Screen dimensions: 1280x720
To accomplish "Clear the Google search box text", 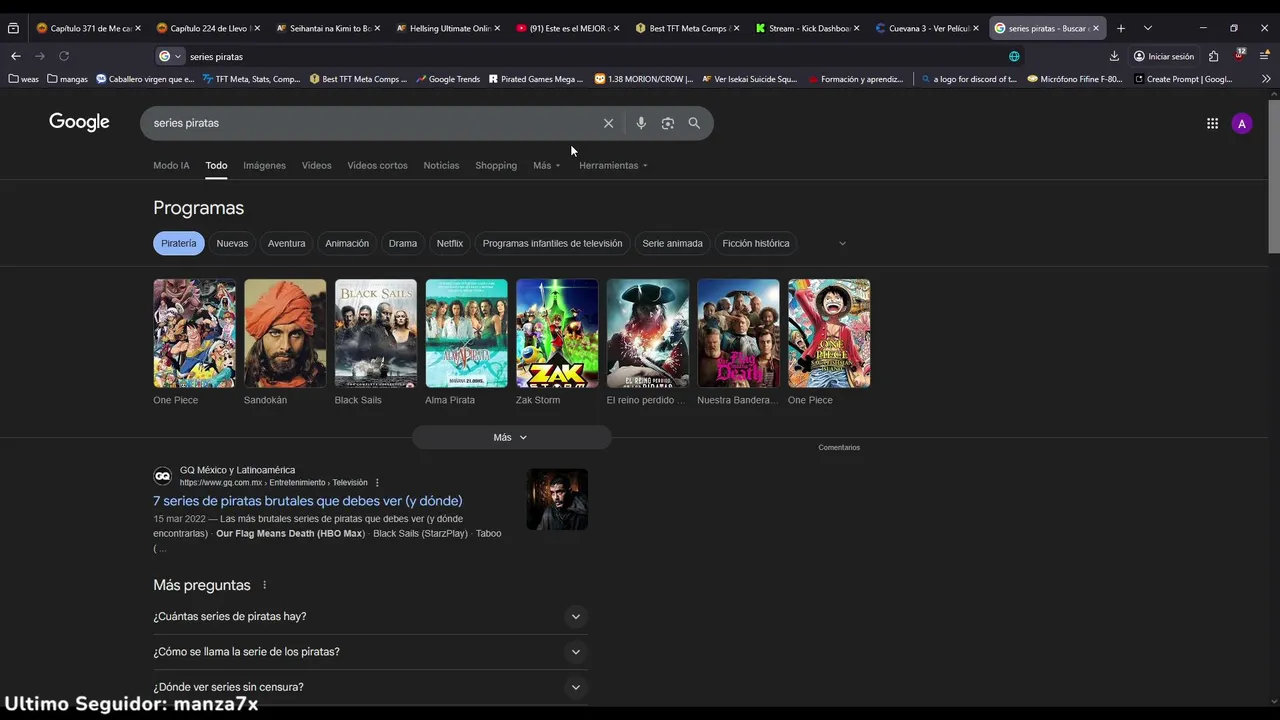I will pyautogui.click(x=608, y=123).
